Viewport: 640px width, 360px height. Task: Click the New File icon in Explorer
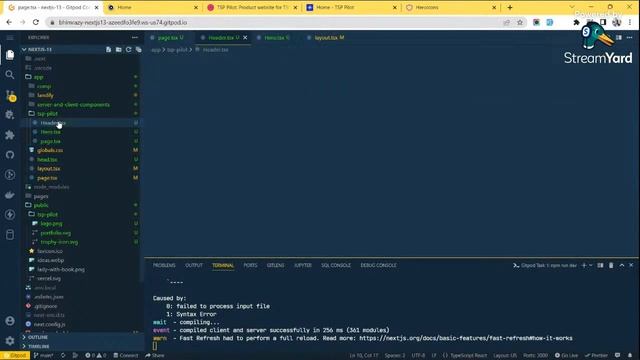tap(108, 49)
